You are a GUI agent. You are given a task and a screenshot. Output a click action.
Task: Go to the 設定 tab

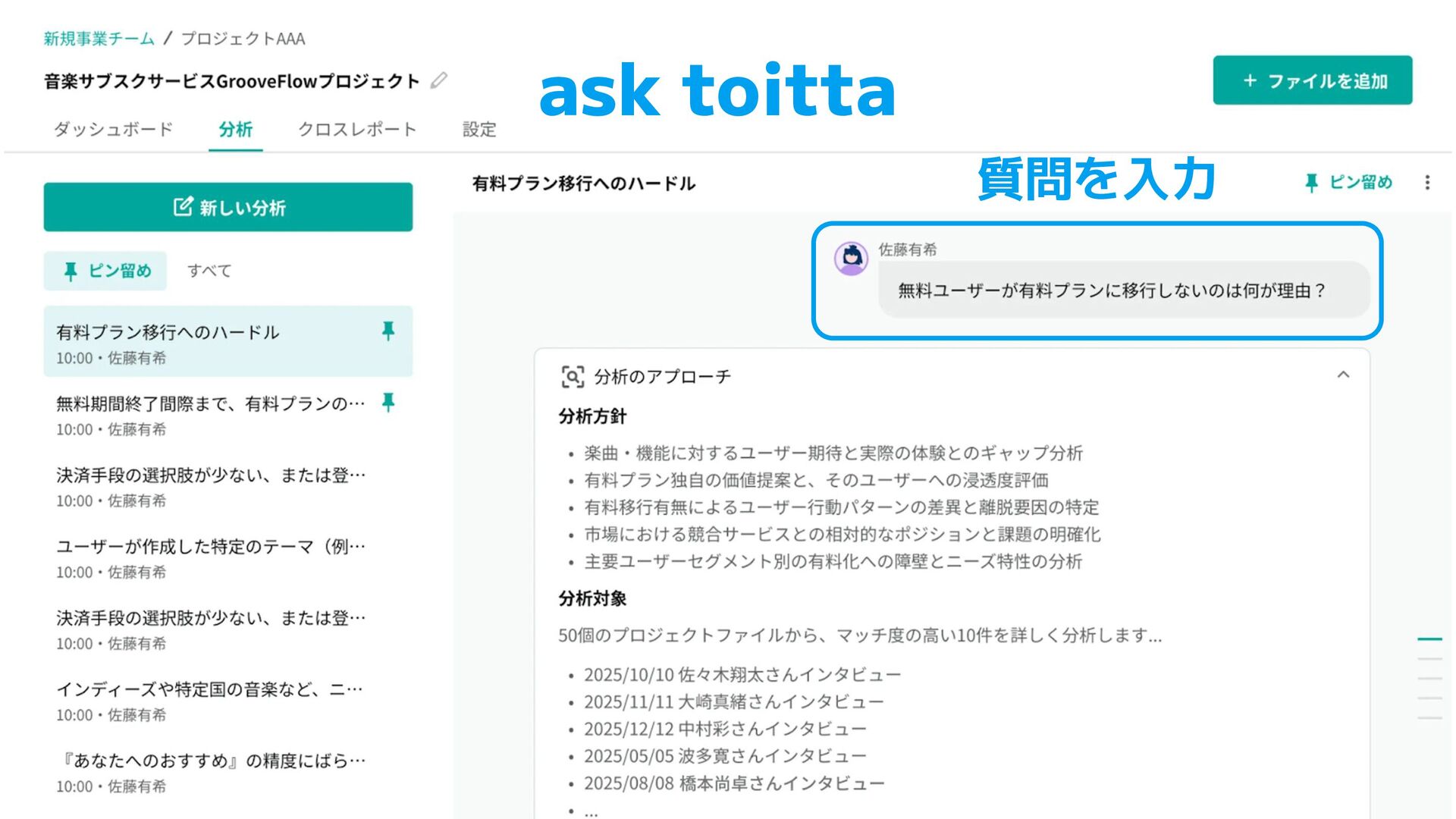(479, 130)
